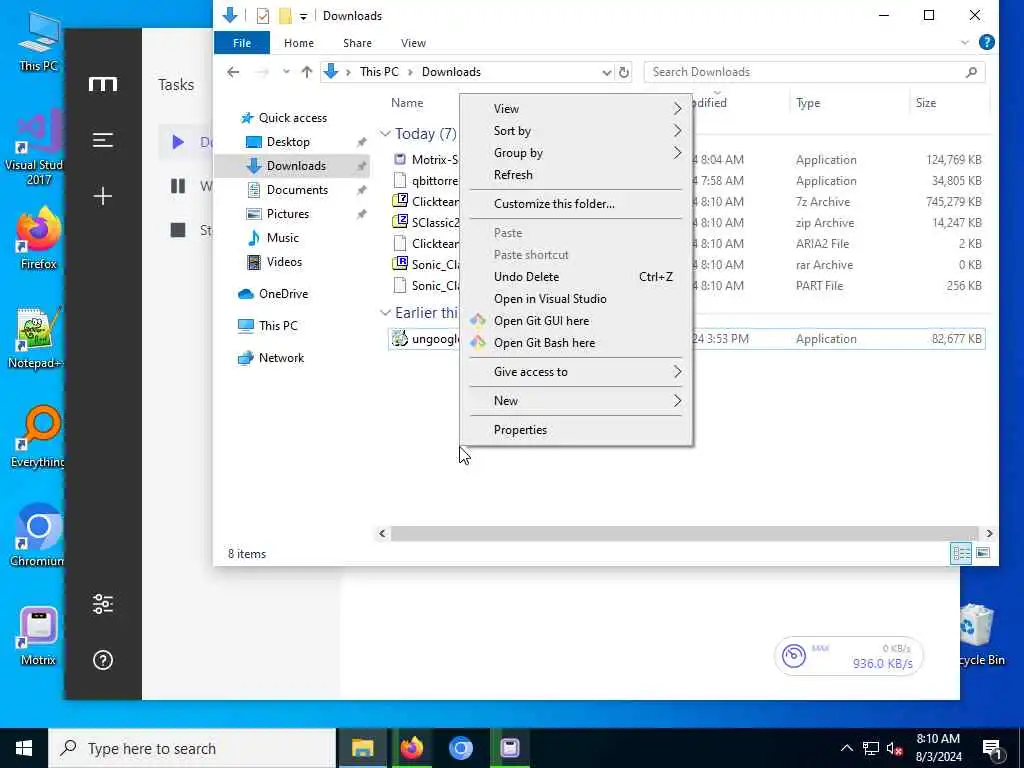This screenshot has height=768, width=1024.
Task: Open the Firefox desktop shortcut
Action: point(38,238)
